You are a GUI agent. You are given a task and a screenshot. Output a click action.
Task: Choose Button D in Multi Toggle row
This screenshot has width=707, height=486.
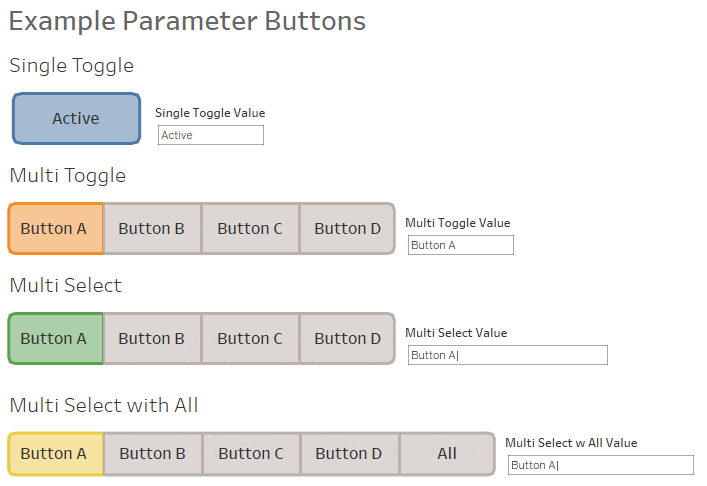click(x=347, y=229)
